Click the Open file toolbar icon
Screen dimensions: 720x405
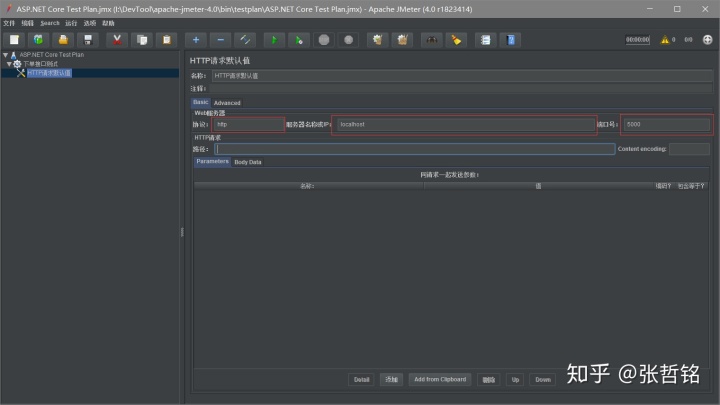(x=63, y=40)
